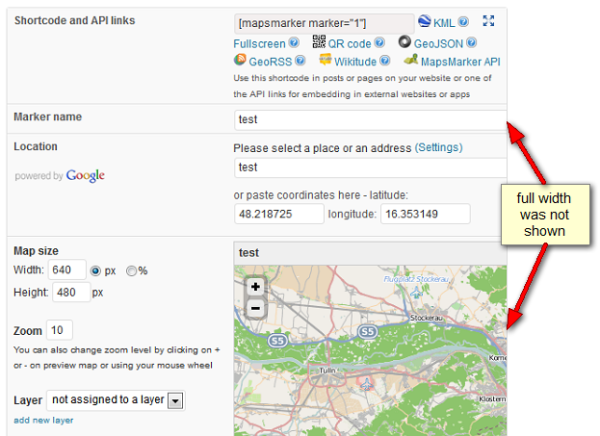Open the Settings link for location
Screen dimensions: 600x436
pos(439,147)
